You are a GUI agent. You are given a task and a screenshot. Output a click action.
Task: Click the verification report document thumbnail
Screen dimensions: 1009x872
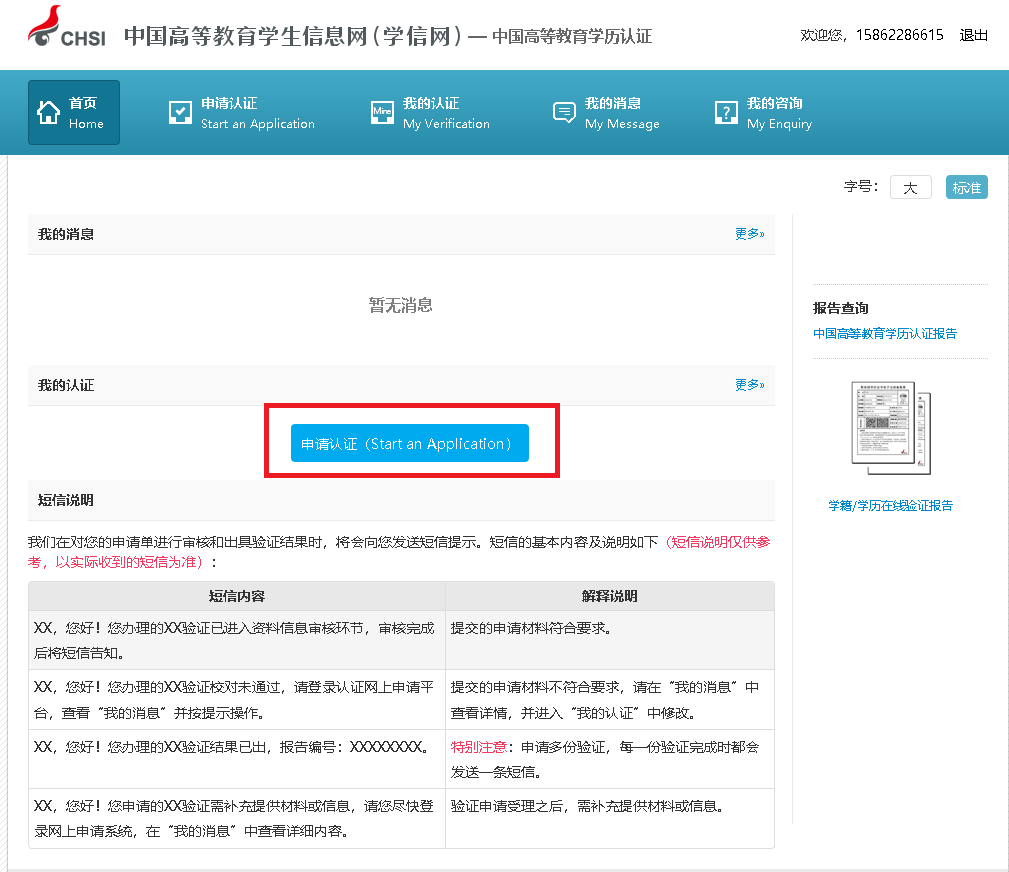(891, 428)
